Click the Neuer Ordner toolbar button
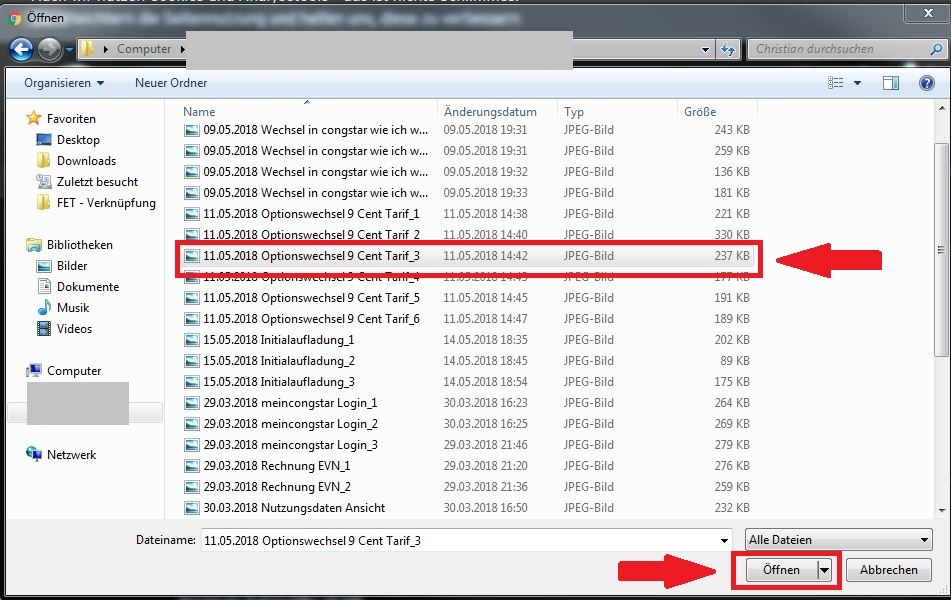The image size is (951, 600). [171, 83]
